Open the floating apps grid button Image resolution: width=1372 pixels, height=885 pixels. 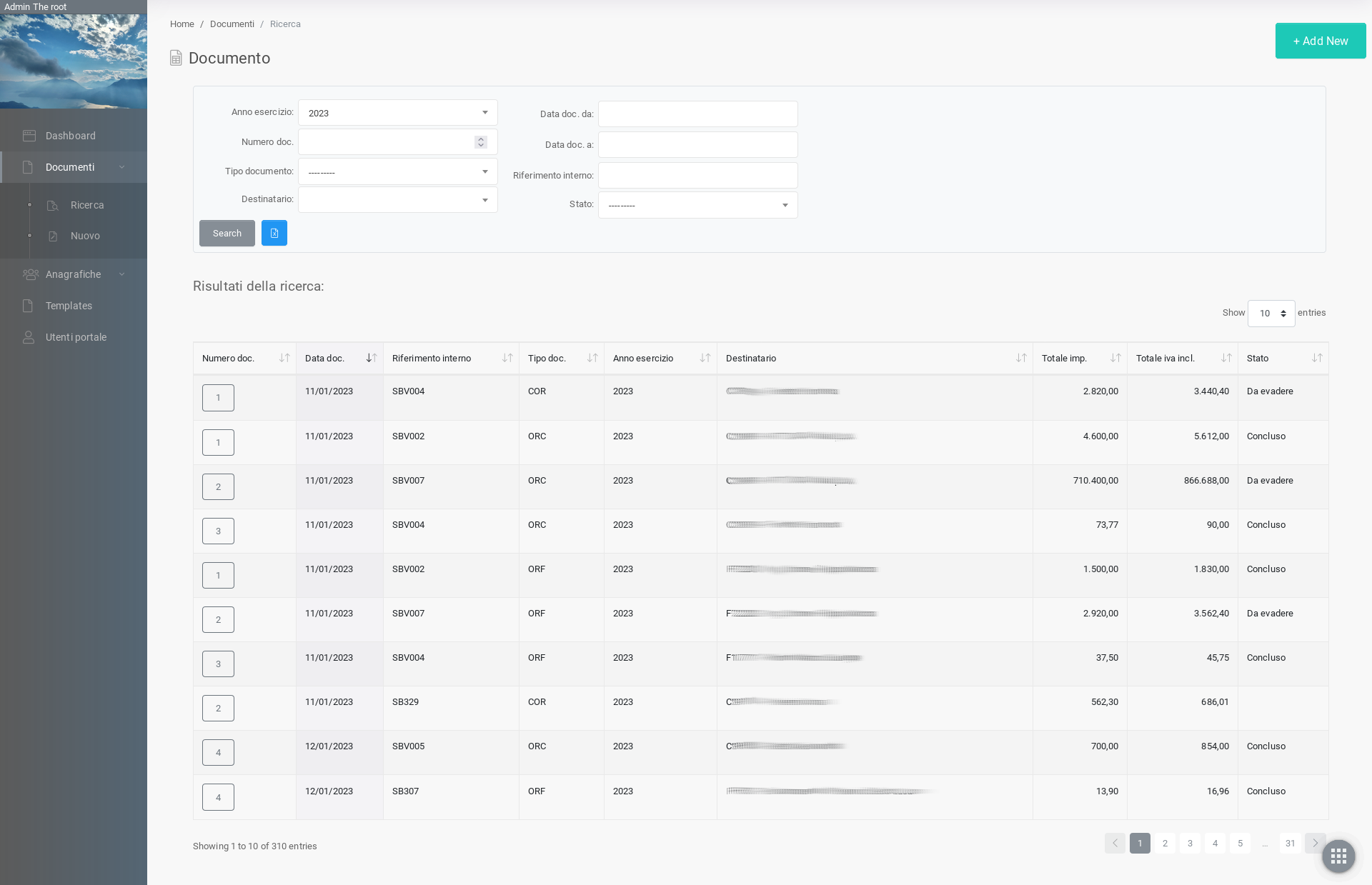click(x=1338, y=856)
